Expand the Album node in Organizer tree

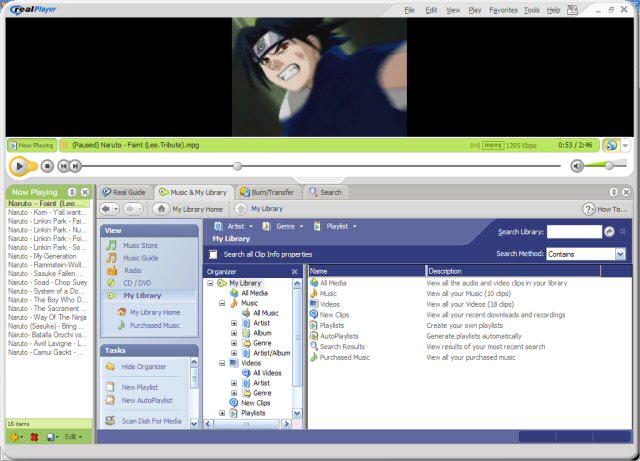(234, 333)
